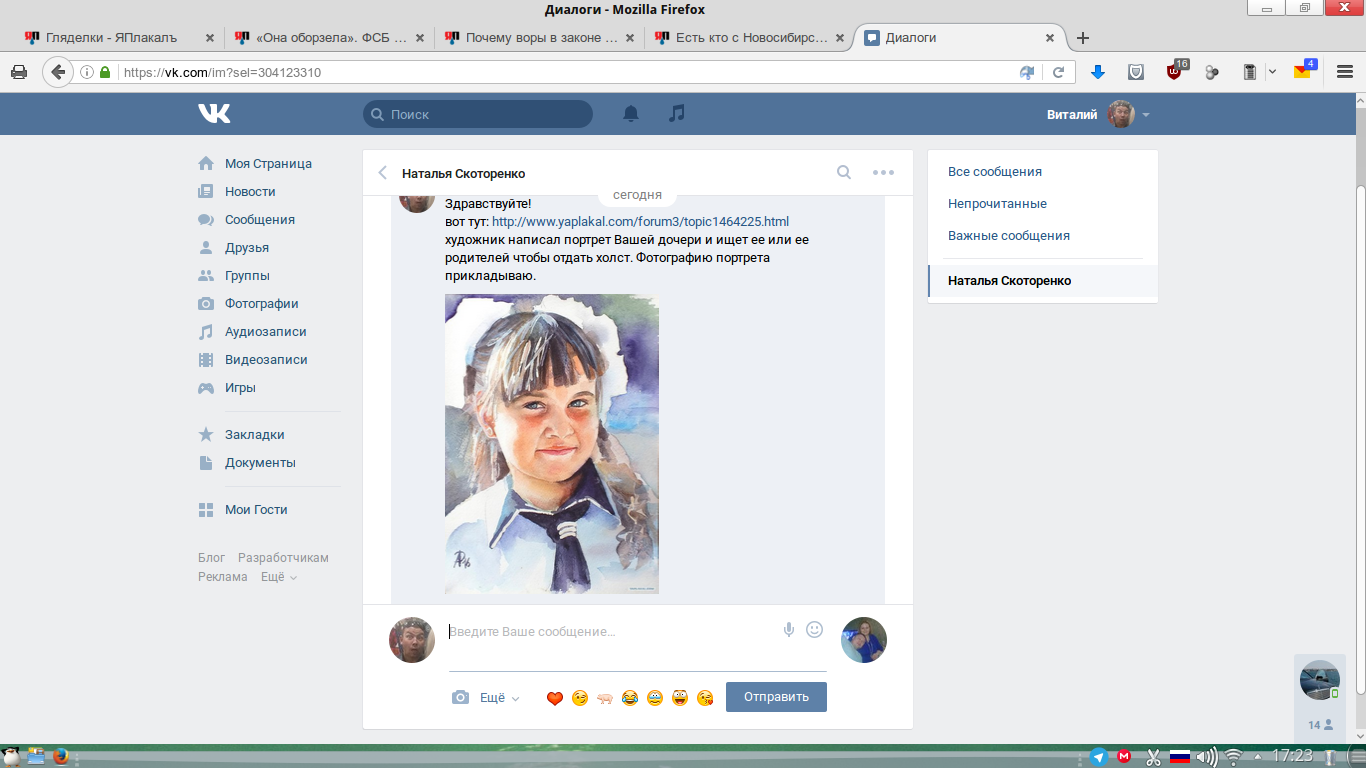Switch to the «Она оборзела». ФСБ tab
Viewport: 1366px width, 768px height.
[x=330, y=38]
